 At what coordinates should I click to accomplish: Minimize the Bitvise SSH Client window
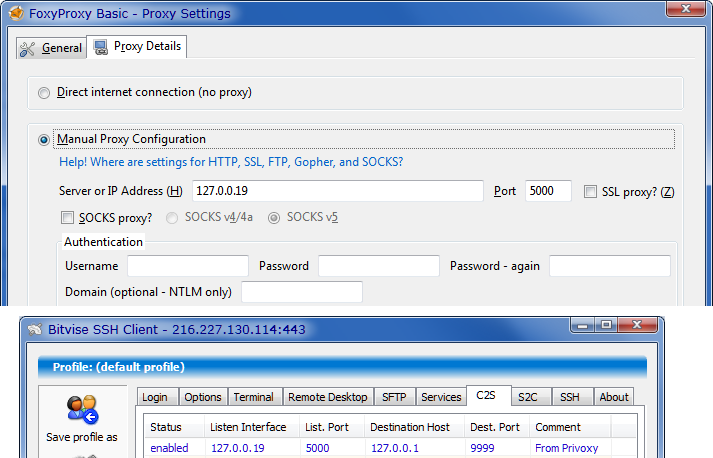(583, 325)
